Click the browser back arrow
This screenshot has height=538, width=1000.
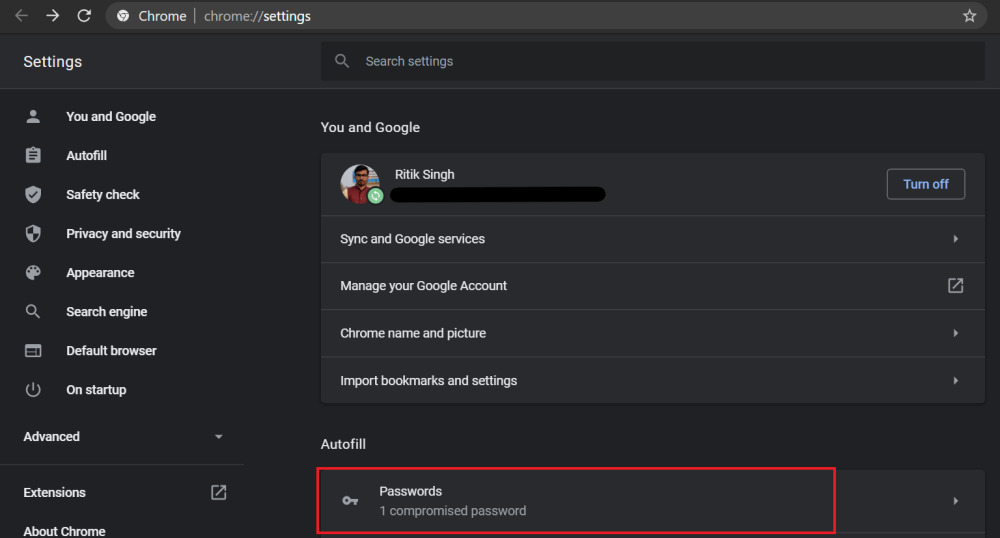tap(21, 15)
